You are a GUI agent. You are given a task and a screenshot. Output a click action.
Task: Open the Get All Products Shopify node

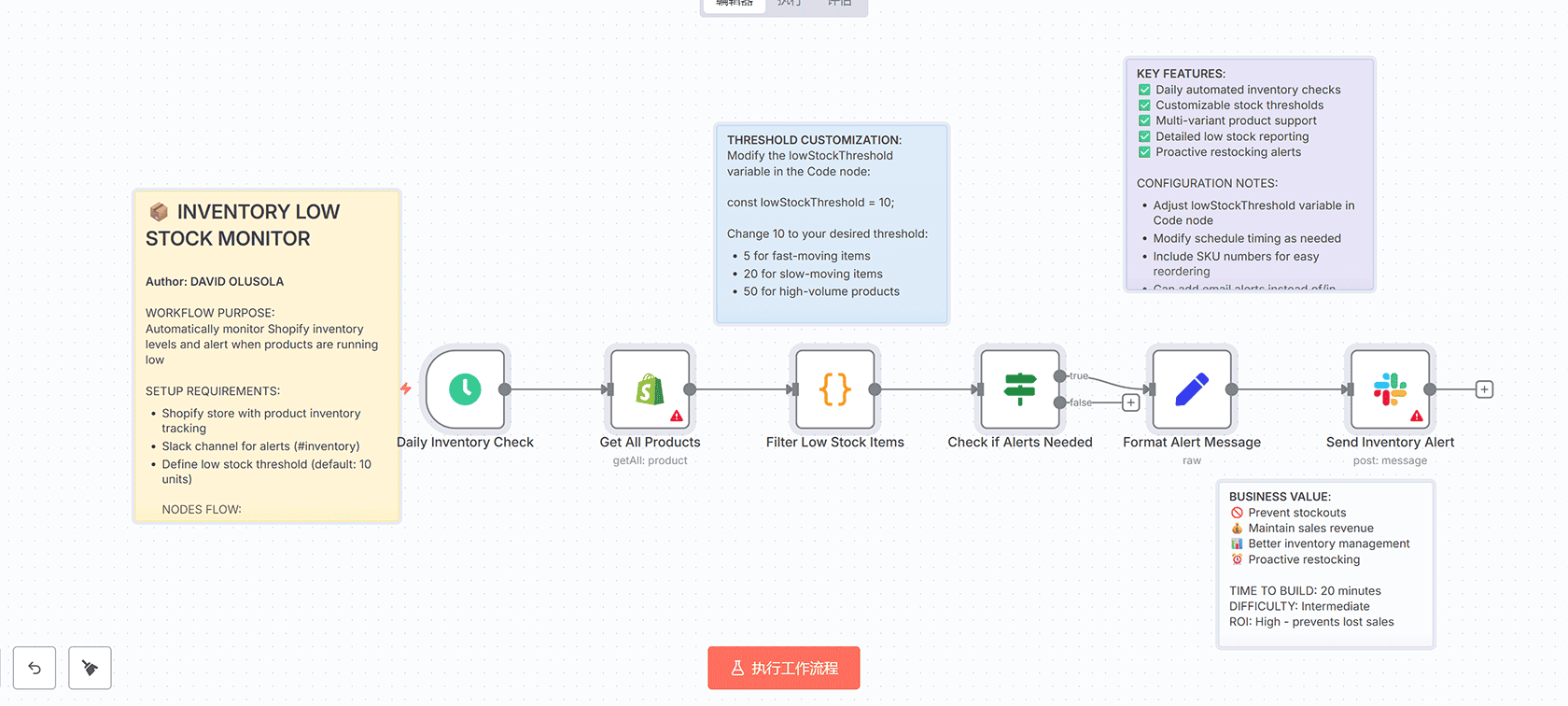point(650,389)
